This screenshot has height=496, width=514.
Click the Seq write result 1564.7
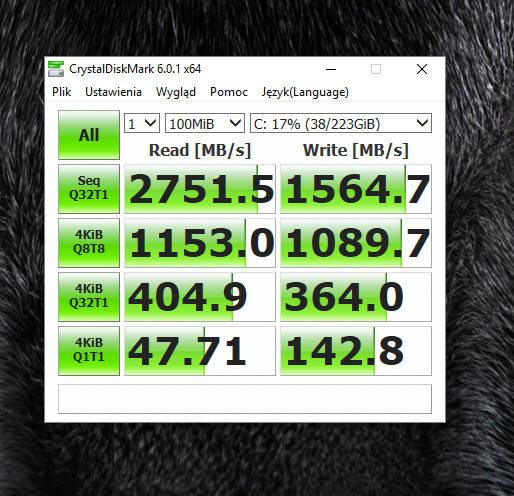356,189
